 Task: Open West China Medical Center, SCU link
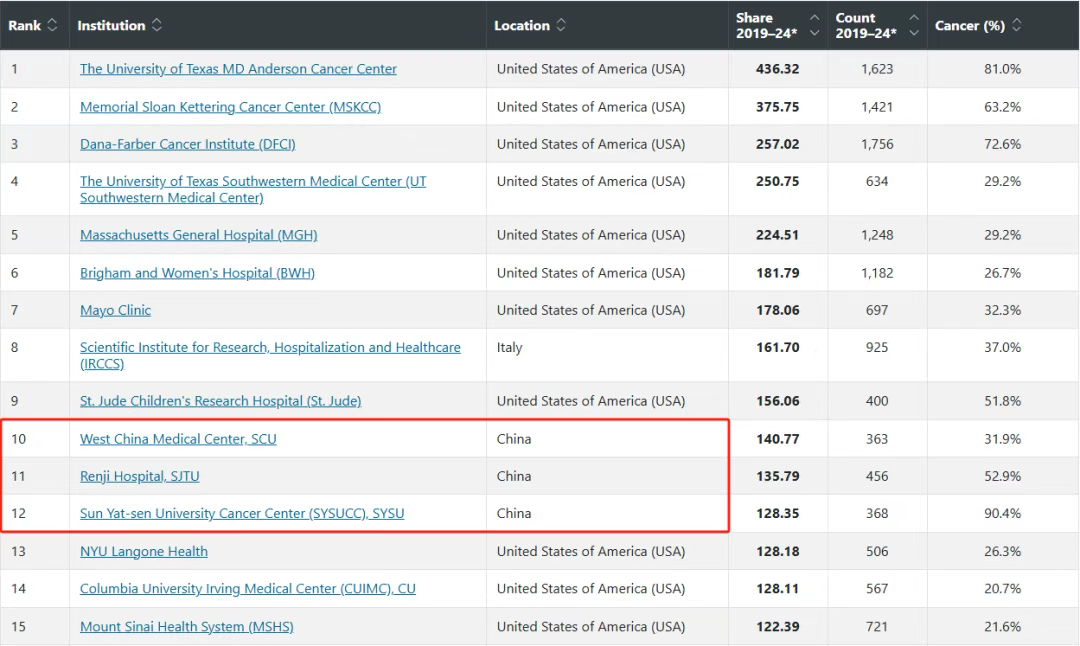pos(178,439)
